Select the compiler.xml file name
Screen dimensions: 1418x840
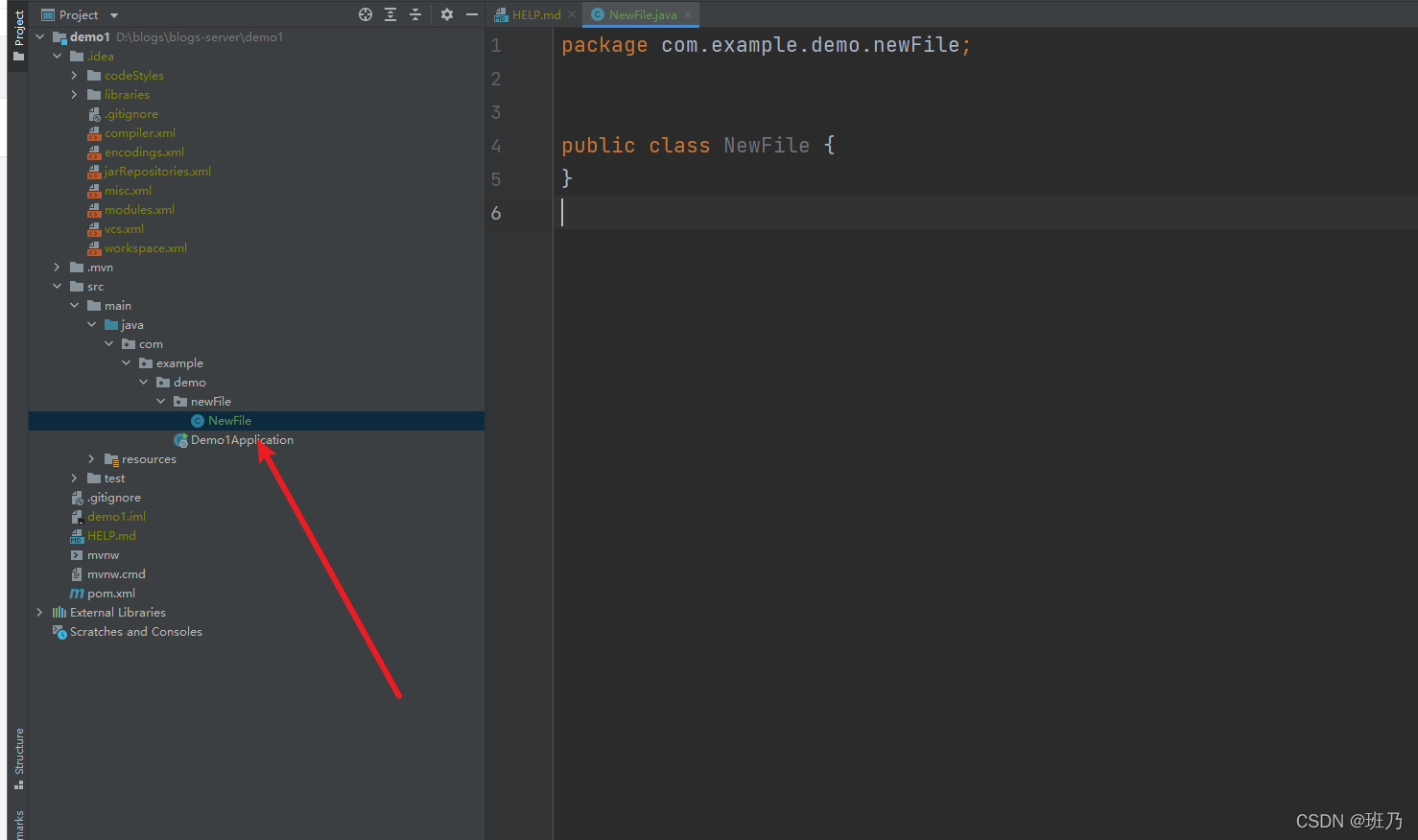tap(140, 133)
